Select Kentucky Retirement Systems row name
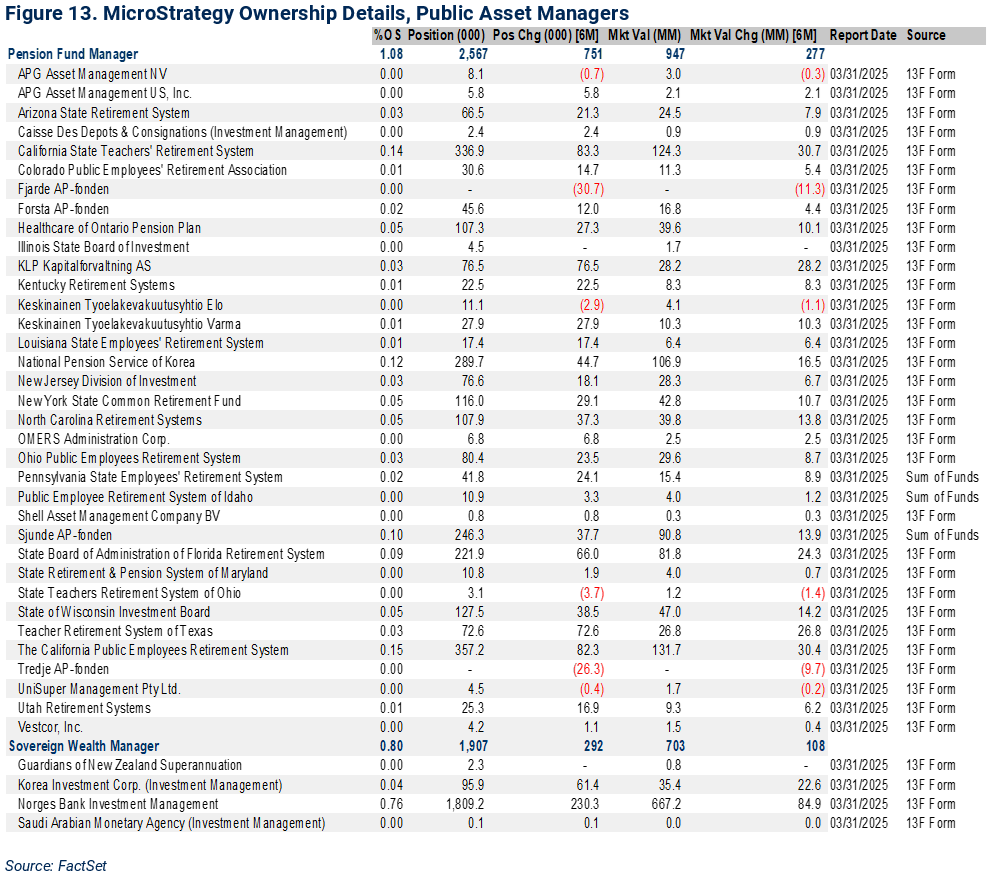The height and width of the screenshot is (878, 992). tap(96, 285)
